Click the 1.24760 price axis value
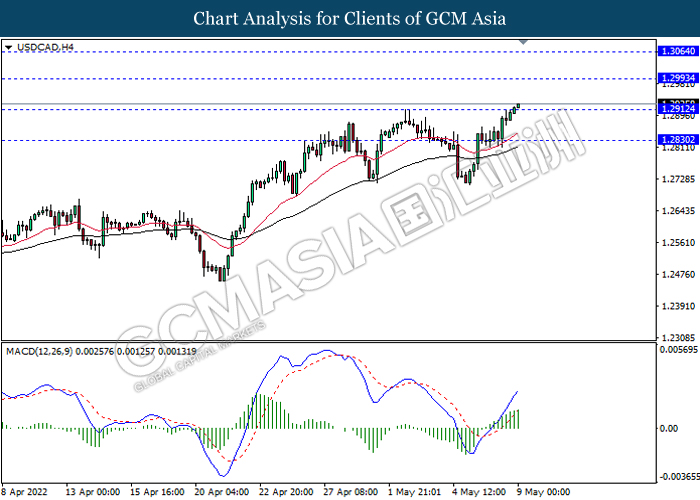The image size is (700, 500). (x=678, y=274)
